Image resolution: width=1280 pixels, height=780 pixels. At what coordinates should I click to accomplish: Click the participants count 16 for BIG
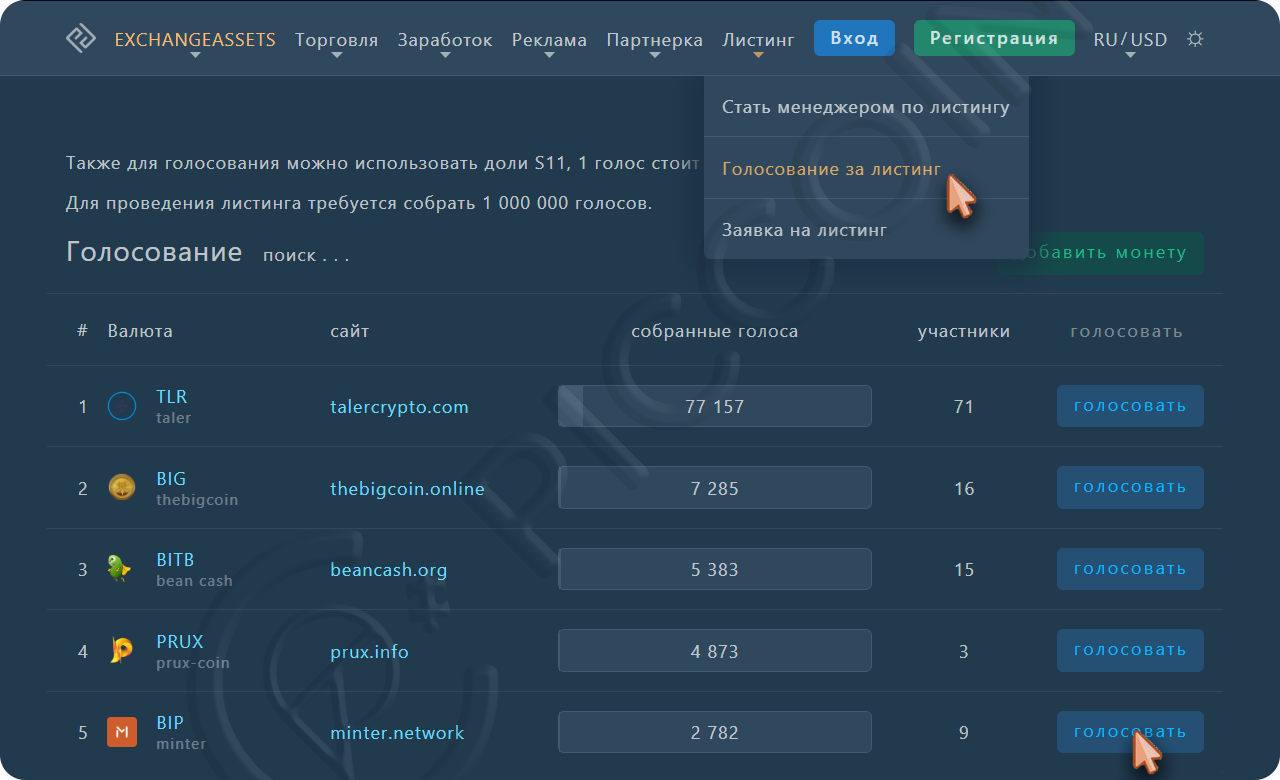pos(964,489)
